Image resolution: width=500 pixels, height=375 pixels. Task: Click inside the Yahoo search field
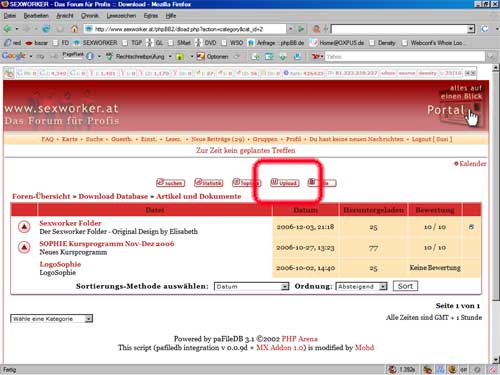(x=405, y=56)
